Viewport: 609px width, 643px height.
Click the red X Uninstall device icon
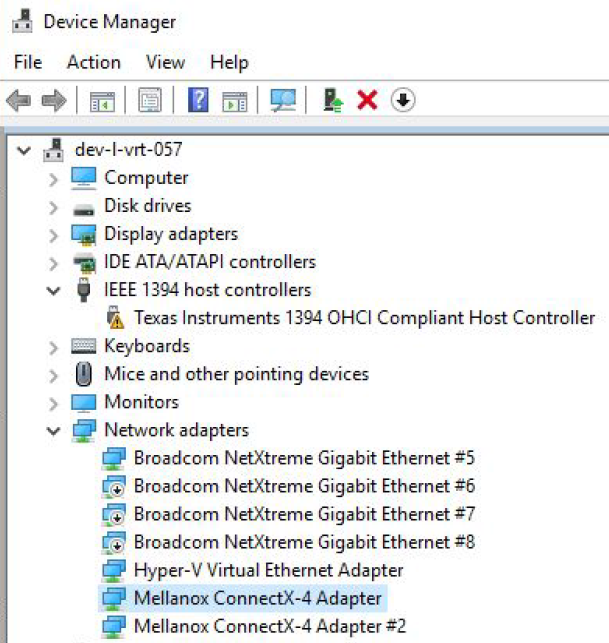point(367,100)
